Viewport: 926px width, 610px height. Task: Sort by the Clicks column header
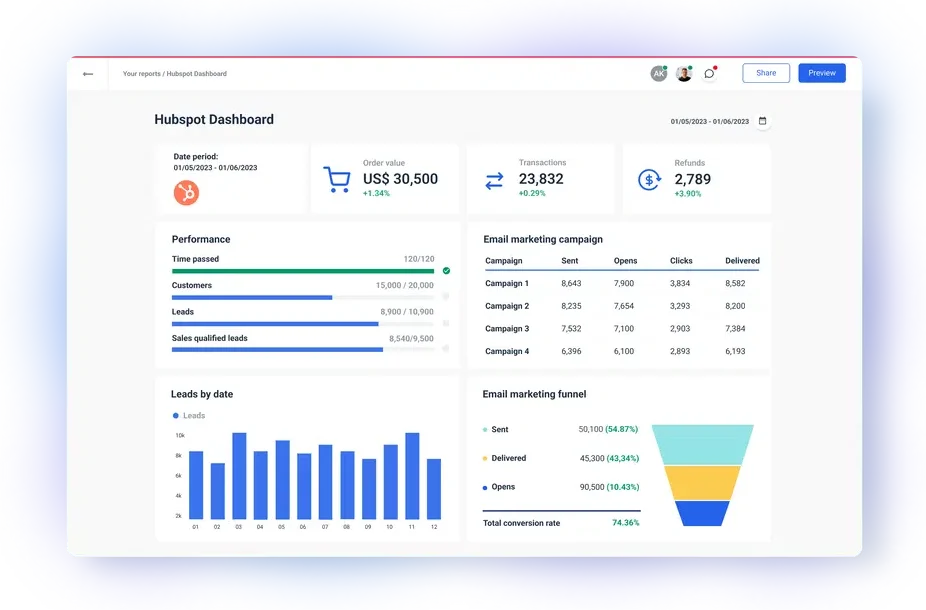pyautogui.click(x=681, y=260)
